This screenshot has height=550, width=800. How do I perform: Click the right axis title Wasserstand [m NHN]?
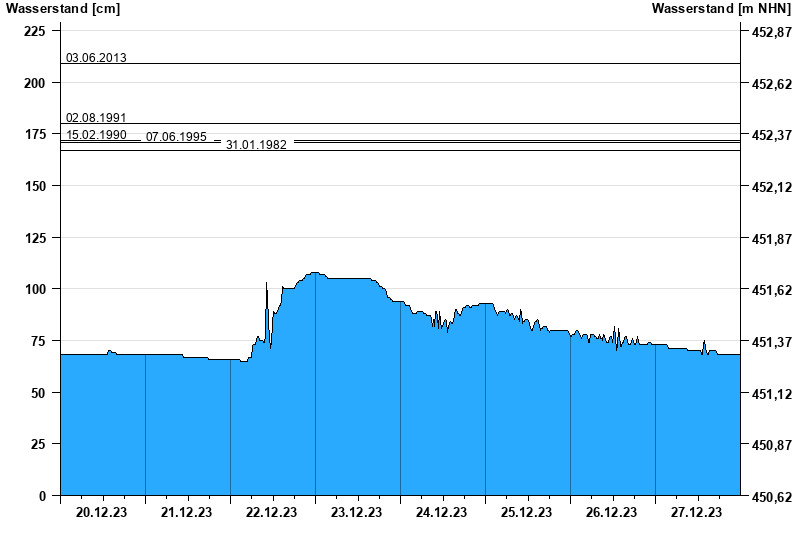tap(724, 9)
